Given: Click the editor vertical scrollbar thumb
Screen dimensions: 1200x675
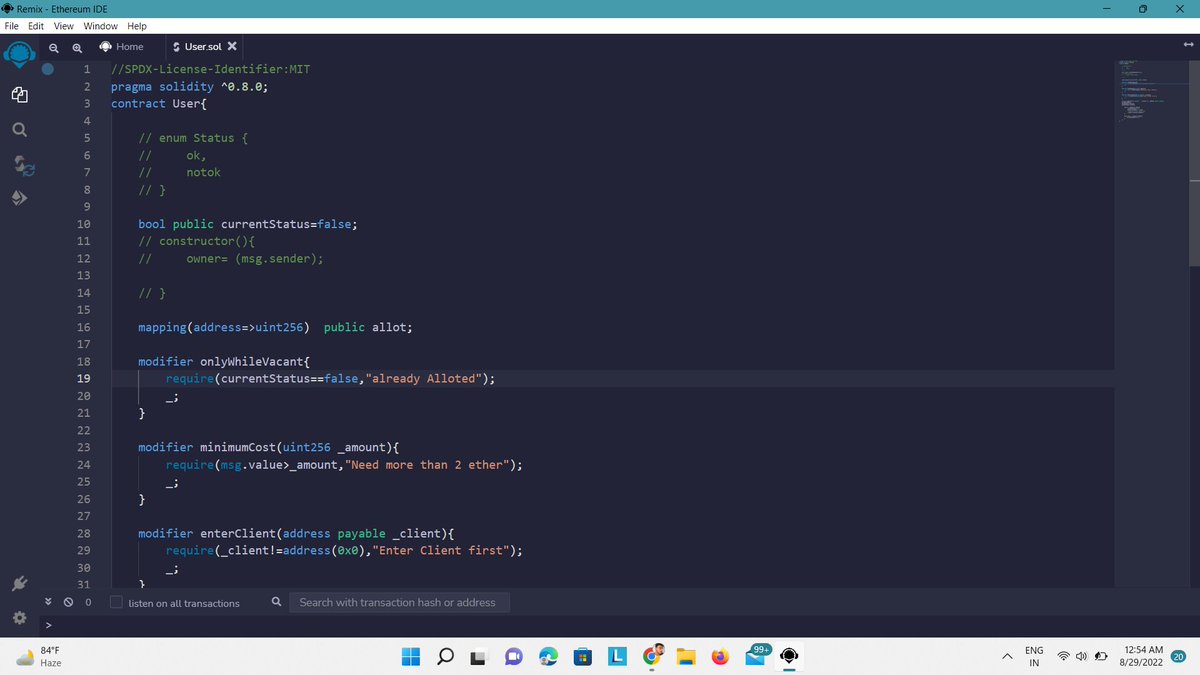Looking at the screenshot, I should tap(1194, 162).
